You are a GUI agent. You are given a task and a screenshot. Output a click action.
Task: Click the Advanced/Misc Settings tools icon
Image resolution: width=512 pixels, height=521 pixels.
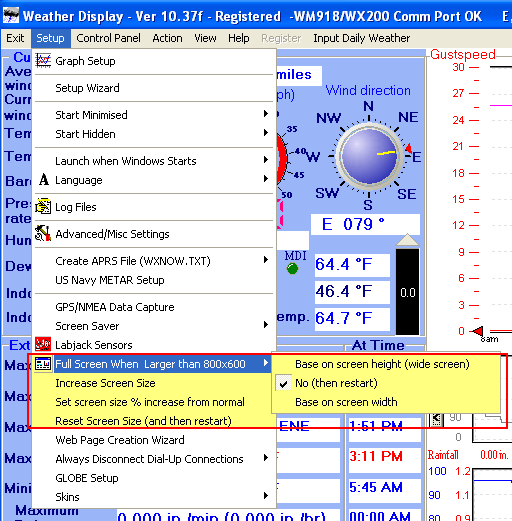coord(43,234)
